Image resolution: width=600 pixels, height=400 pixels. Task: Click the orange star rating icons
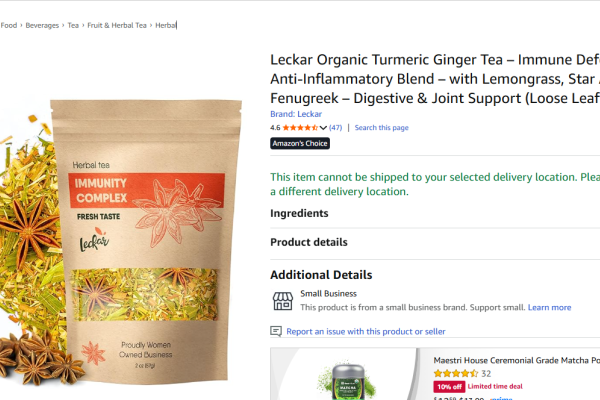pyautogui.click(x=300, y=127)
